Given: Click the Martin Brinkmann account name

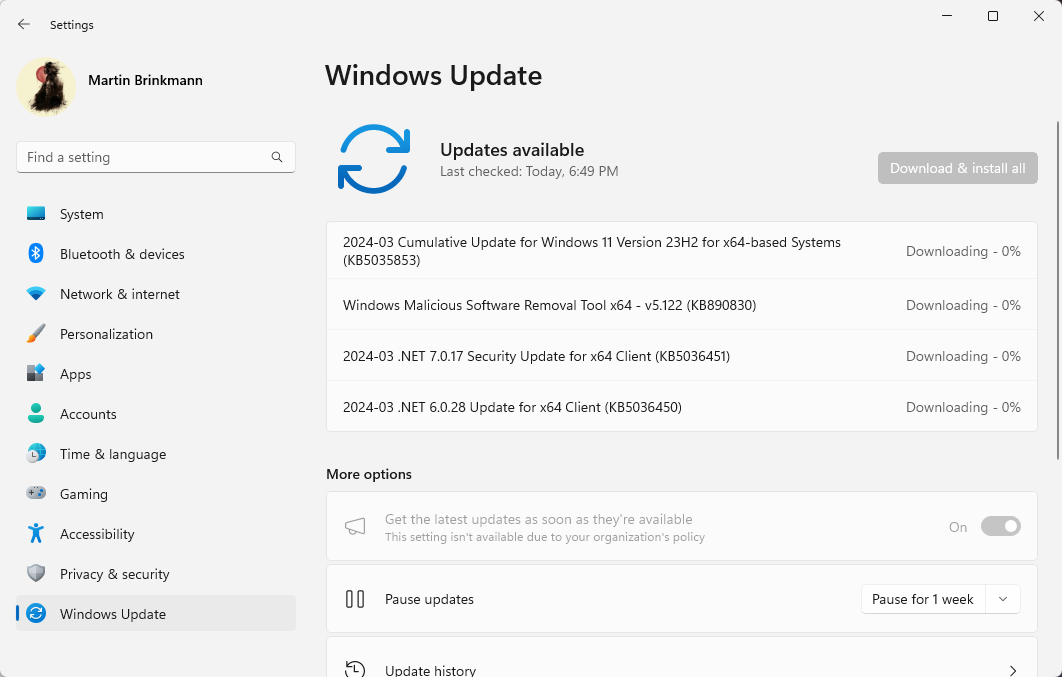Looking at the screenshot, I should [145, 80].
